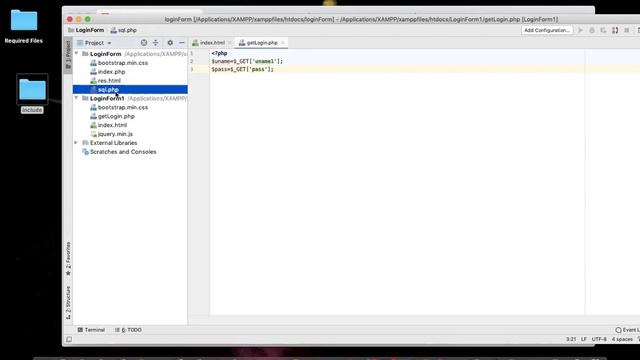Viewport: 640px width, 360px height.
Task: Click the UTF-8 encoding indicator
Action: point(599,339)
